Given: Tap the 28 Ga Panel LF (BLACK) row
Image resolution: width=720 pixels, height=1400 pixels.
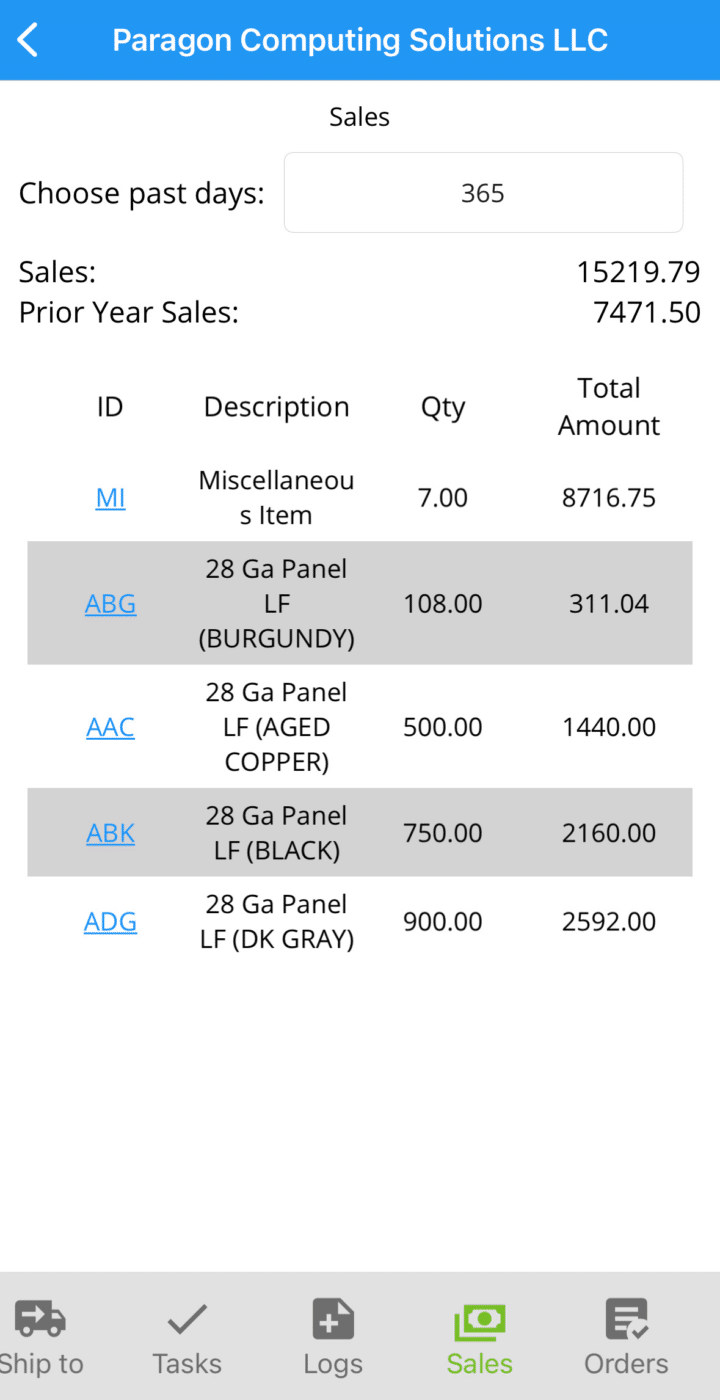Looking at the screenshot, I should tap(360, 833).
